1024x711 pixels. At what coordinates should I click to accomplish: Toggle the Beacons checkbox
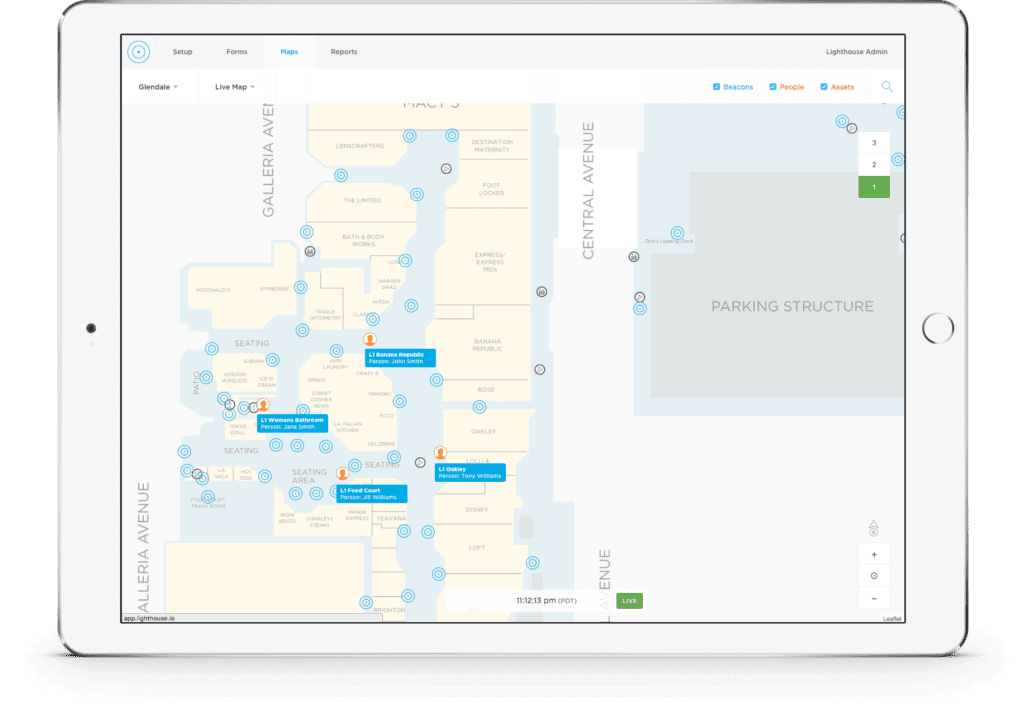(x=717, y=86)
